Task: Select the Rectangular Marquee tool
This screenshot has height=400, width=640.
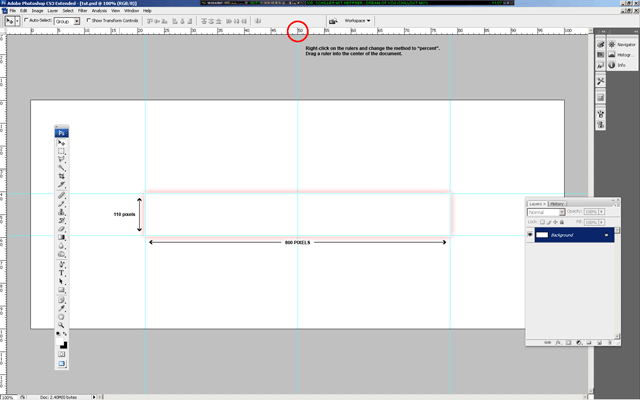Action: [61, 151]
